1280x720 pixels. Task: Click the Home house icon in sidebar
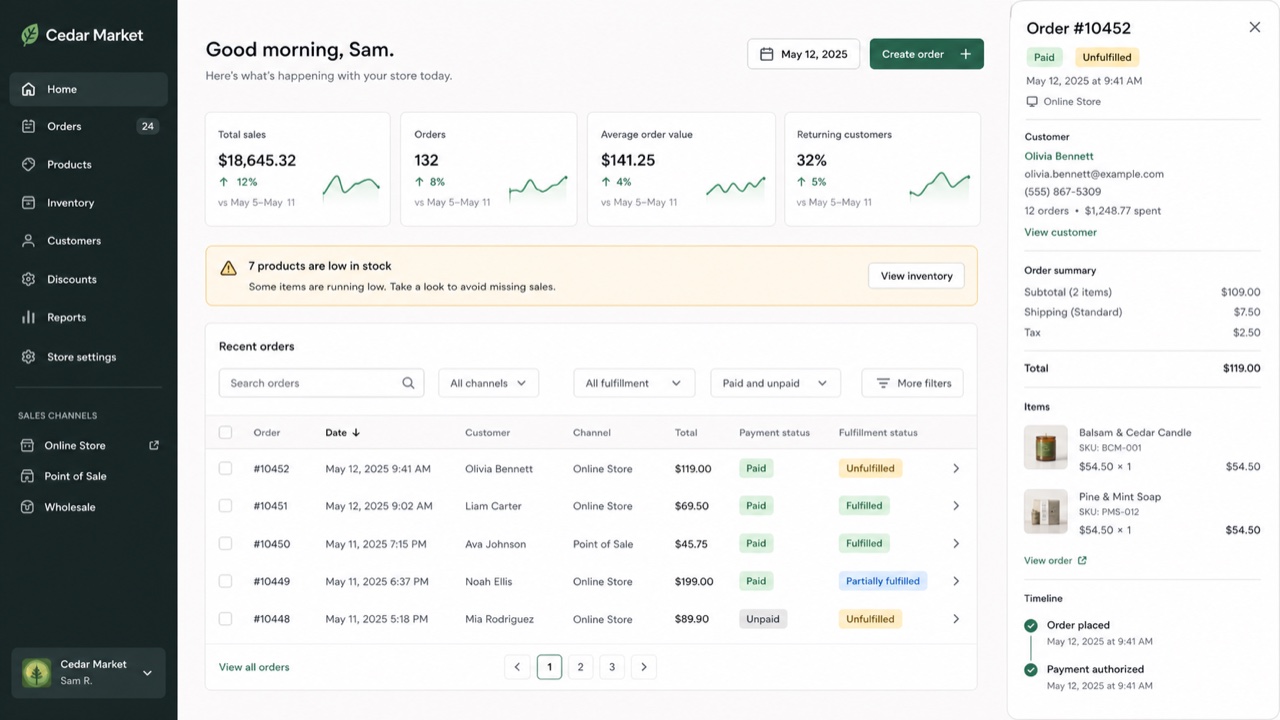coord(28,89)
